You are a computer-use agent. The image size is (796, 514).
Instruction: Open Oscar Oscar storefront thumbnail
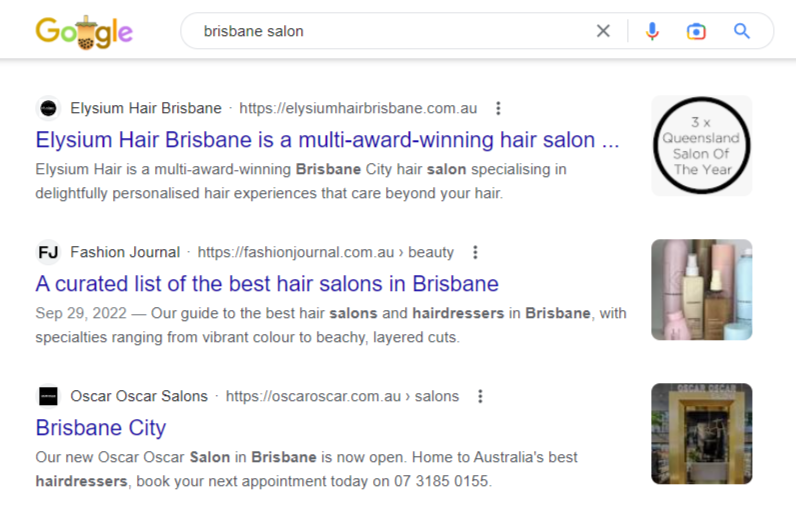tap(701, 434)
